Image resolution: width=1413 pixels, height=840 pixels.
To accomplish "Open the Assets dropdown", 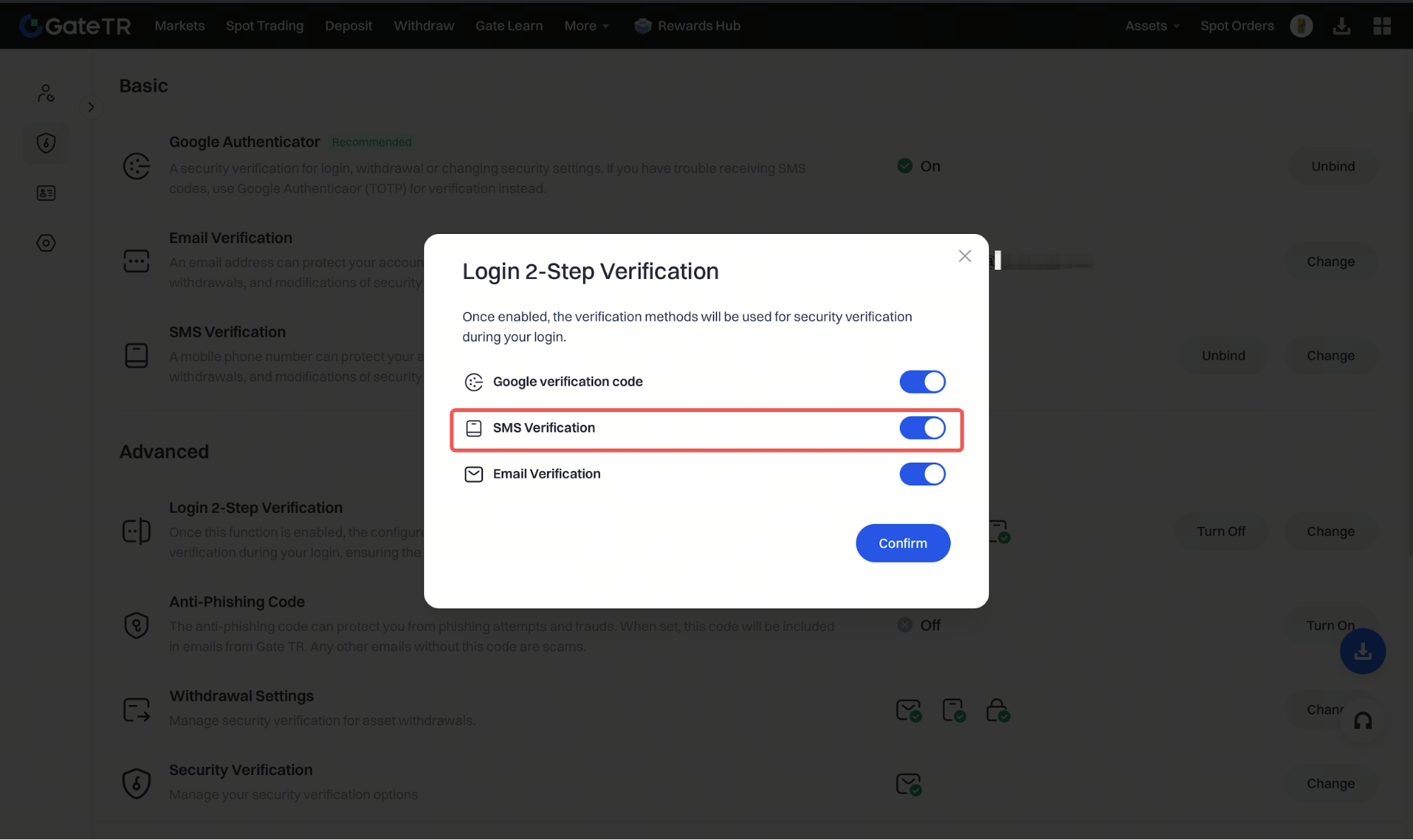I will point(1151,26).
